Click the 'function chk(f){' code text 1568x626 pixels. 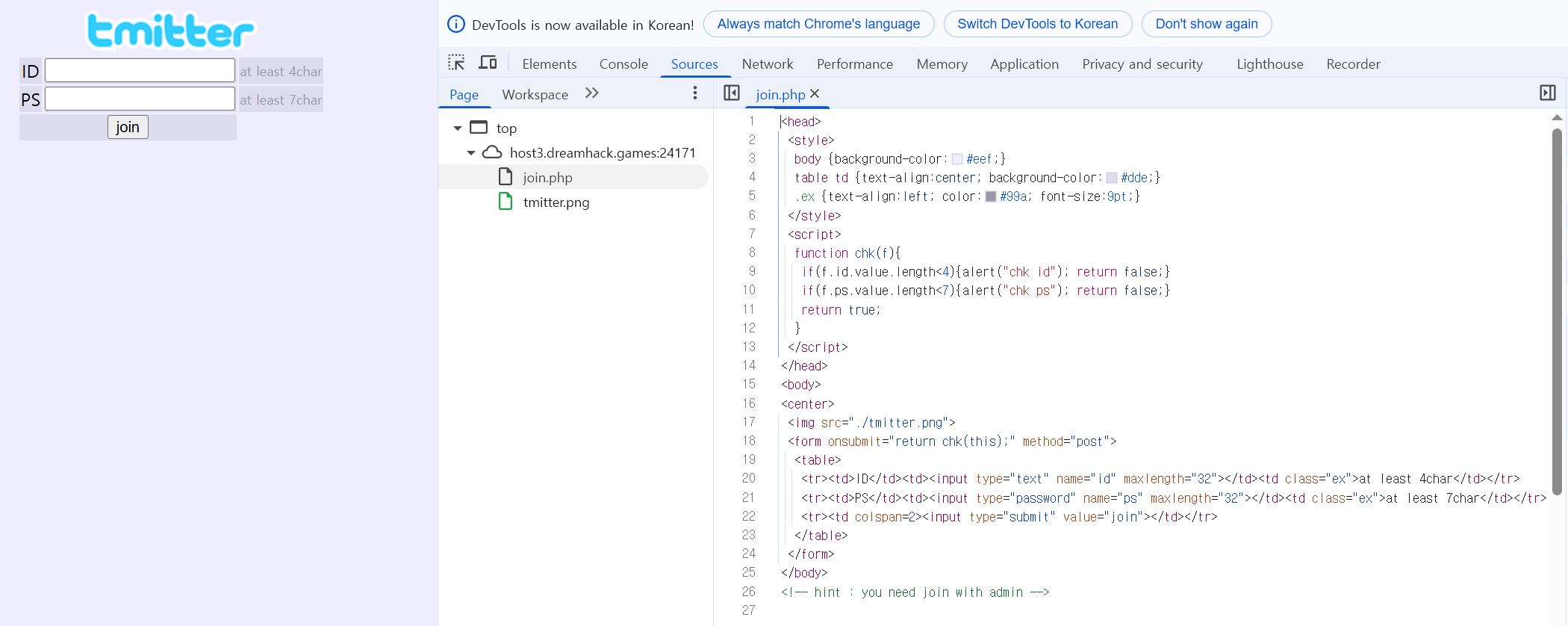(847, 253)
